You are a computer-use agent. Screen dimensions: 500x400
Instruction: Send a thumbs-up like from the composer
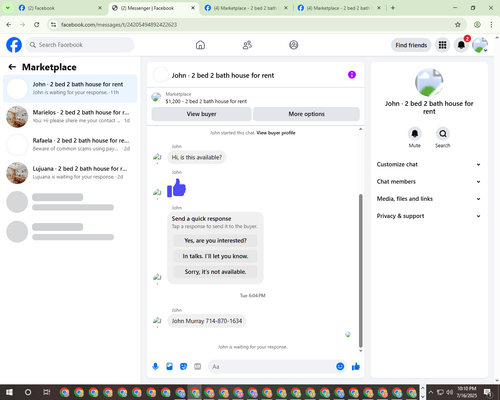tap(356, 367)
